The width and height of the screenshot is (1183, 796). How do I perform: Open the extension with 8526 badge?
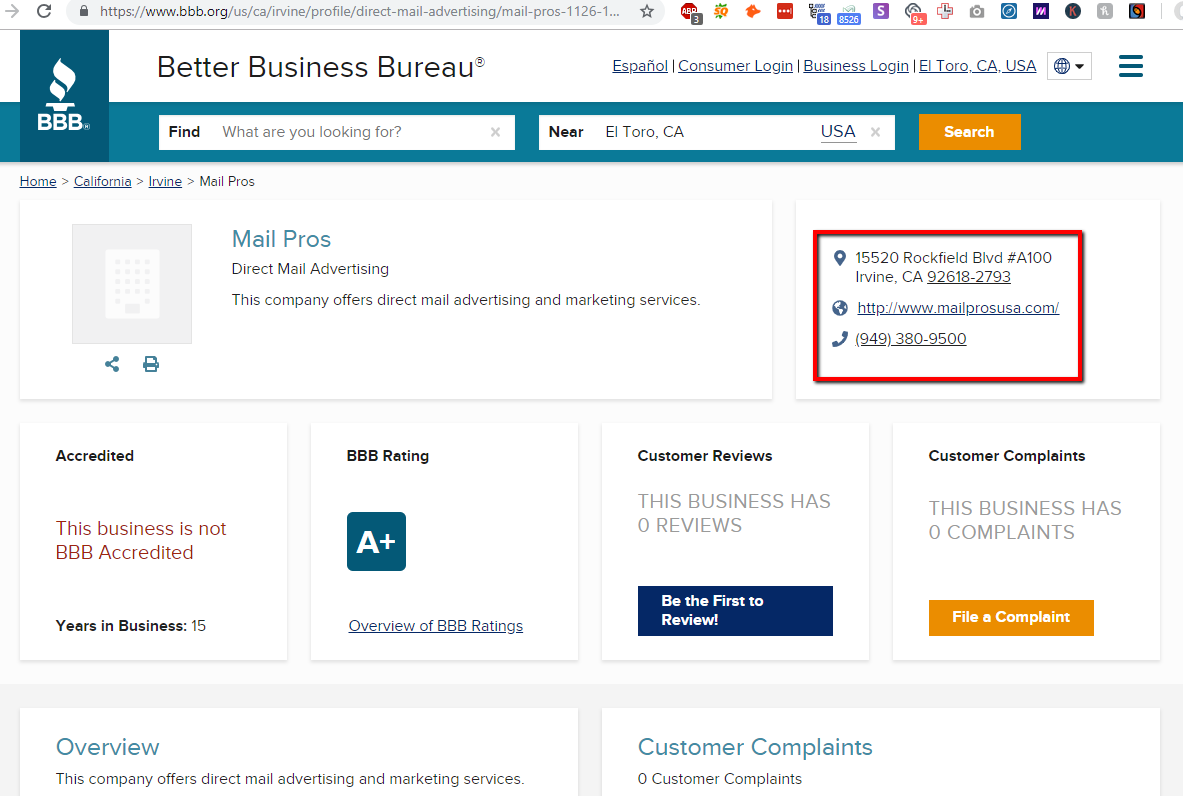coord(849,14)
